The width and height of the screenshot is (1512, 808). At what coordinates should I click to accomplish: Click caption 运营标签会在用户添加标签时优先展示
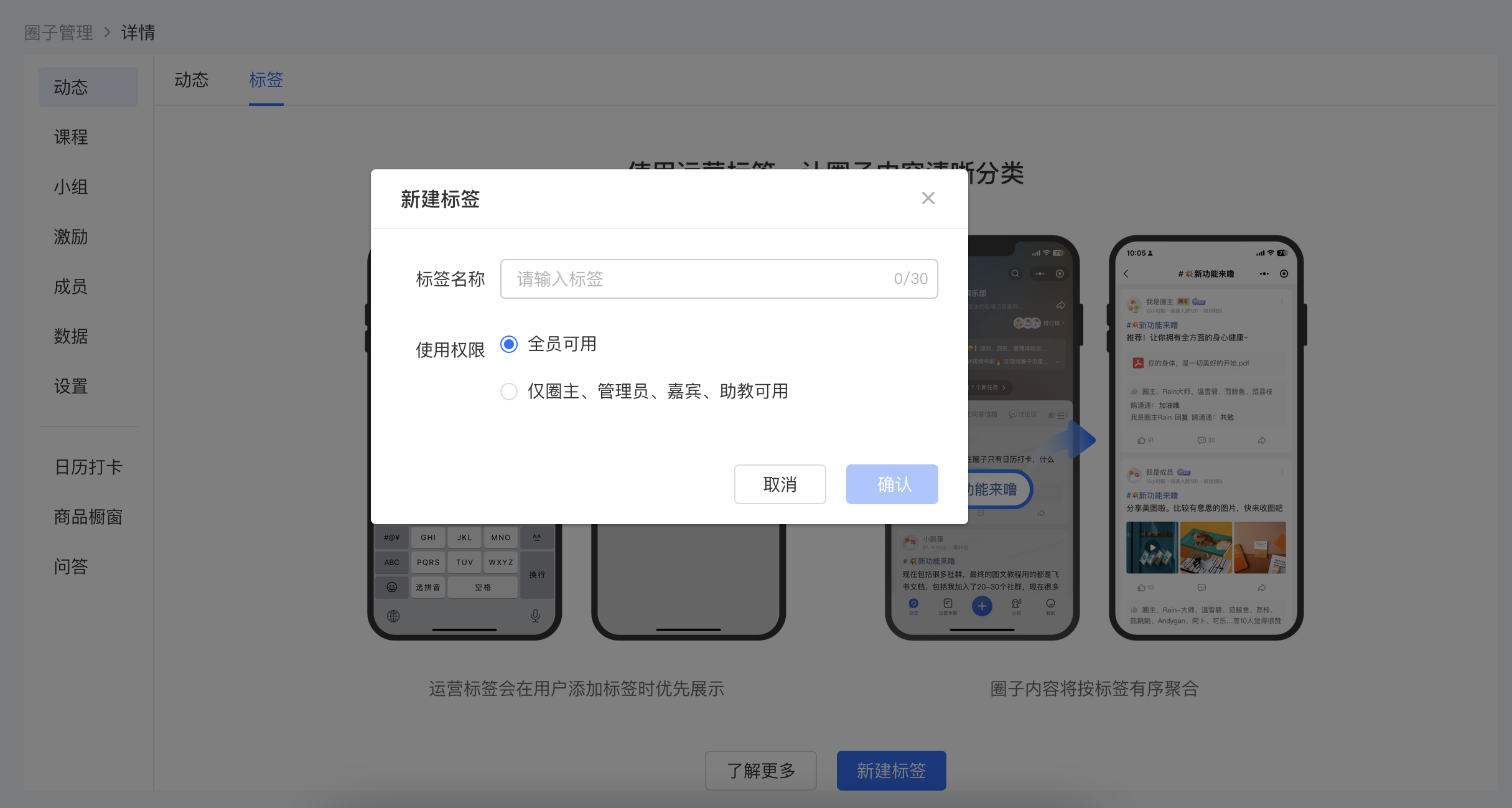(x=576, y=688)
